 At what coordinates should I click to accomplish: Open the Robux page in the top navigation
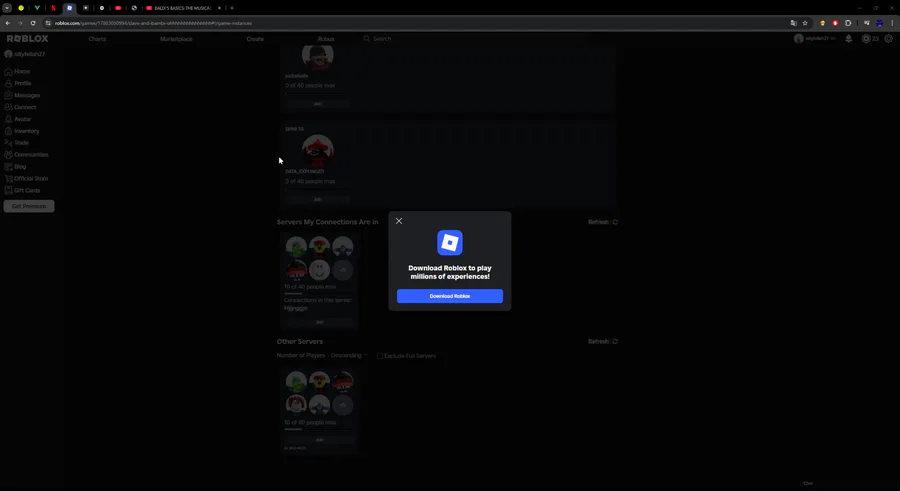pos(326,39)
